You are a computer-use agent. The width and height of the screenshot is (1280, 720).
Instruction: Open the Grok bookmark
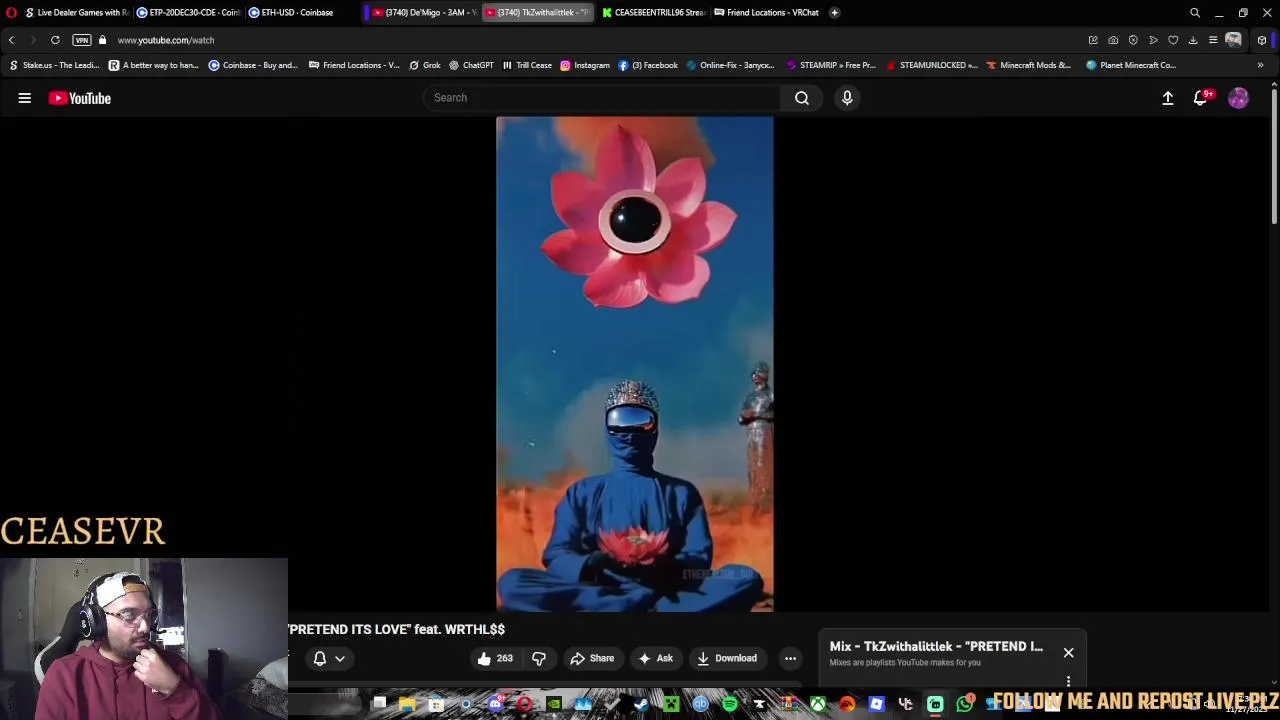[x=425, y=65]
